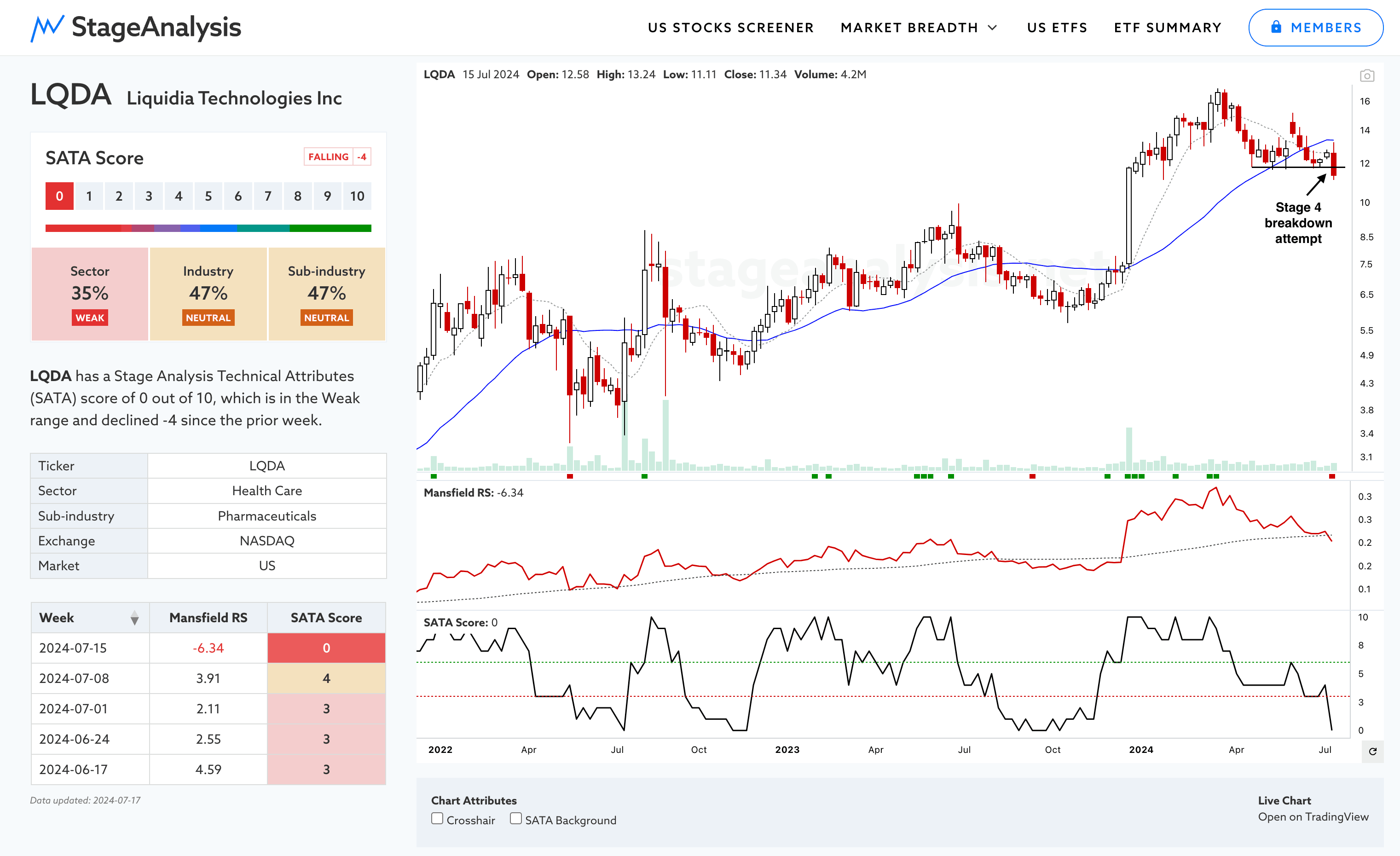Click the SATA Score column header
Screen dimensions: 1400x856
coord(326,618)
